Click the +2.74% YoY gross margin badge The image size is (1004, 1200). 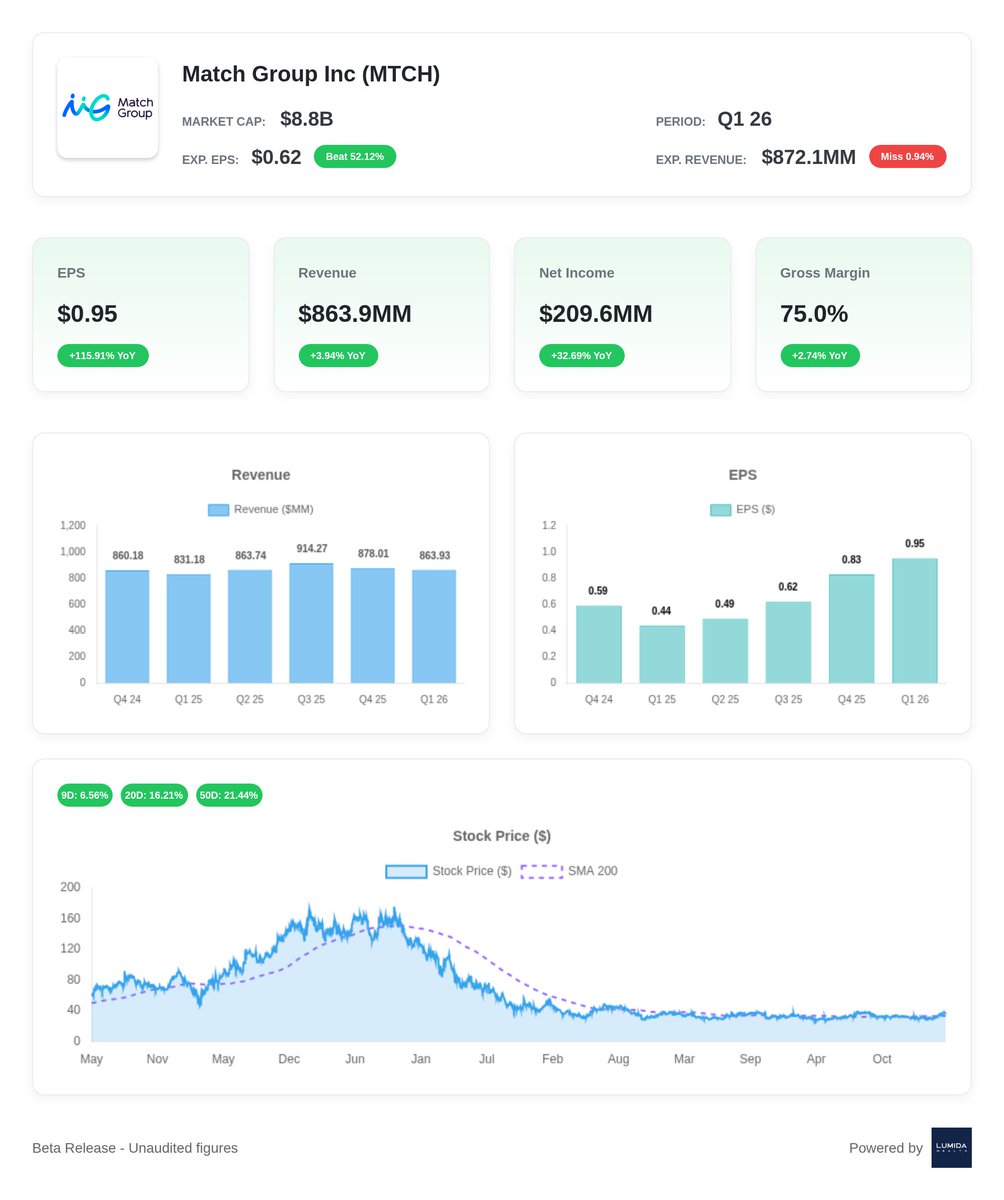[x=819, y=355]
